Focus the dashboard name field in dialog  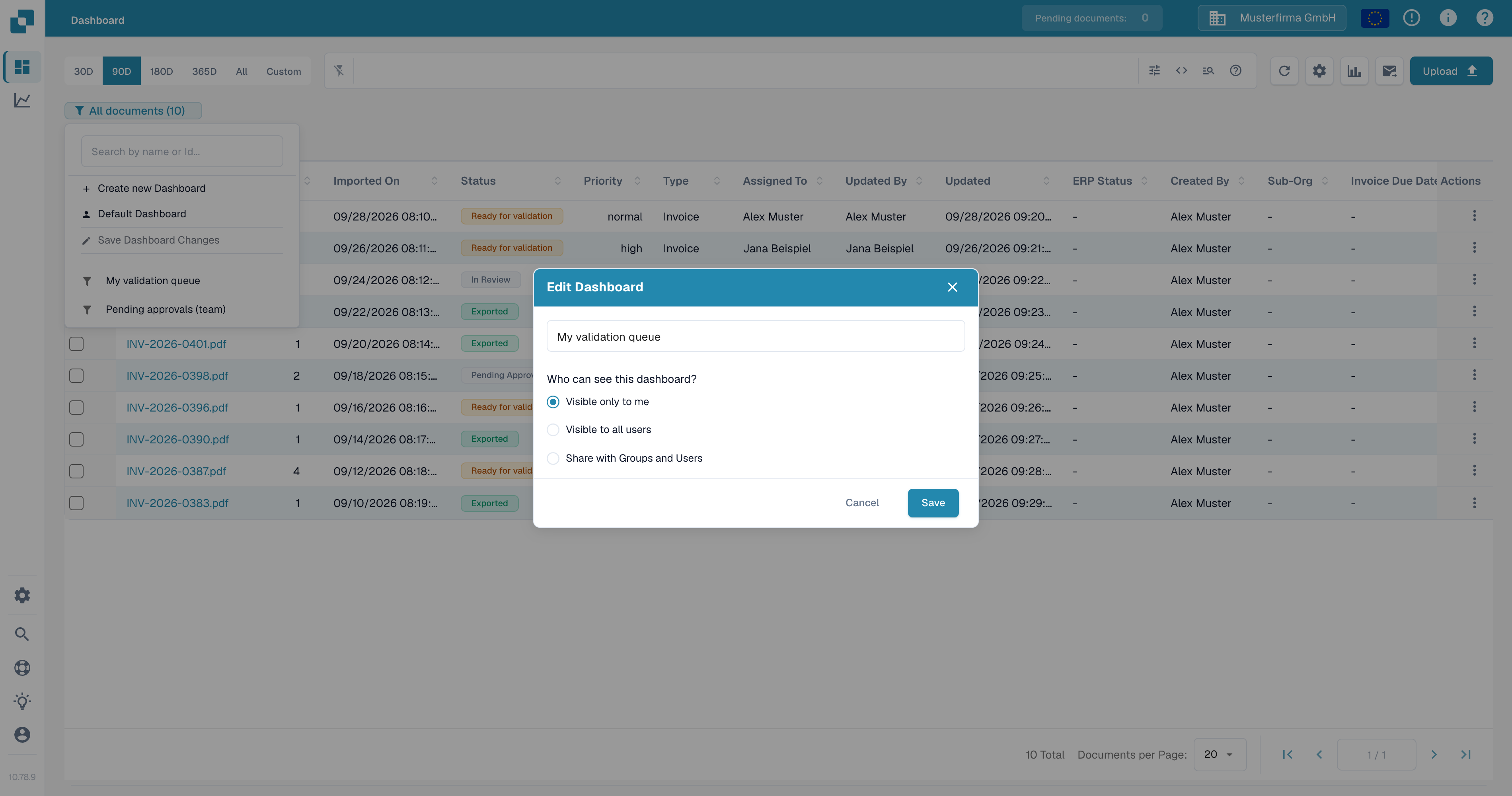point(756,336)
